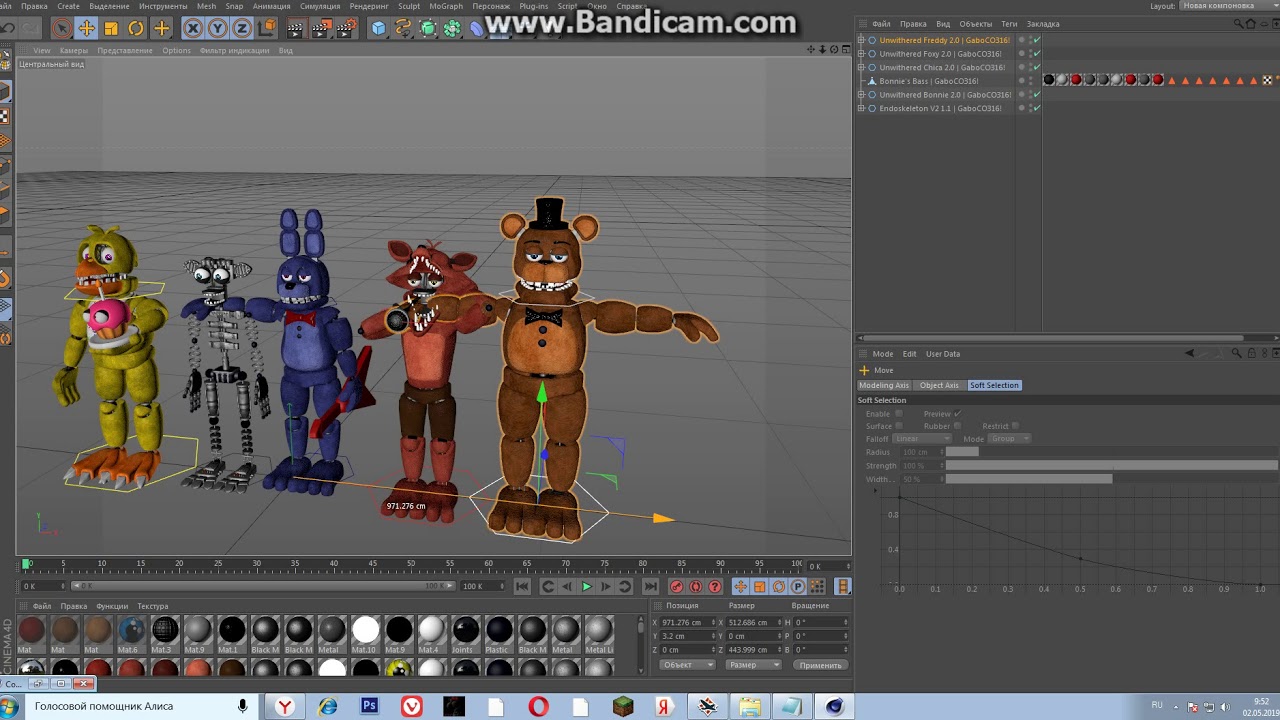The image size is (1280, 720).
Task: Play the animation forward
Action: click(x=587, y=587)
